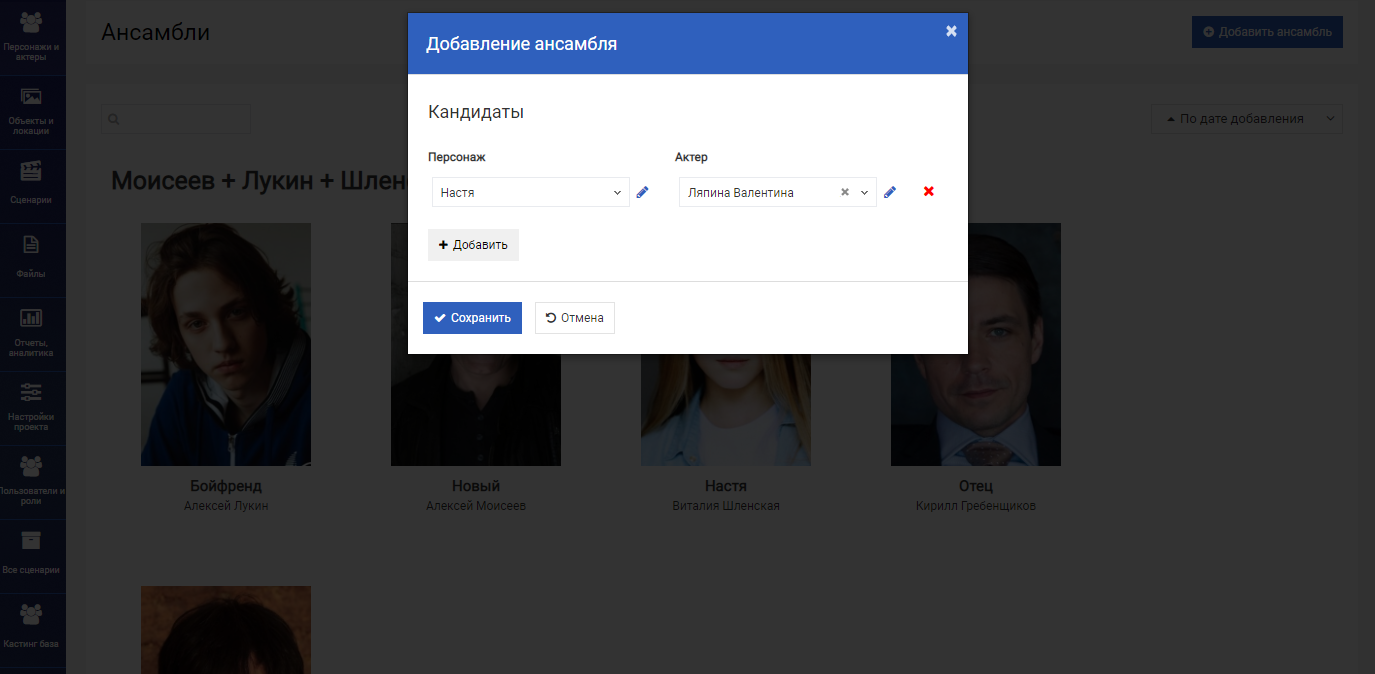Click into the ensembles search field
Viewport: 1375px width, 674px height.
[x=176, y=119]
